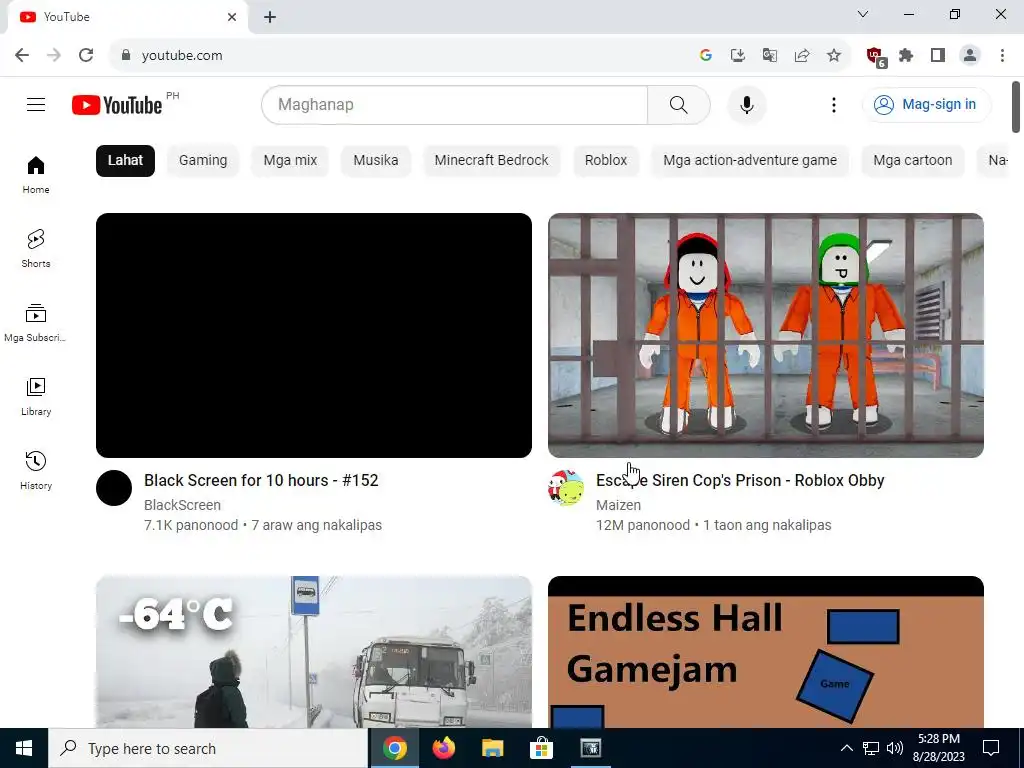Go forward with browser forward arrow
This screenshot has height=768, width=1024.
(x=54, y=55)
